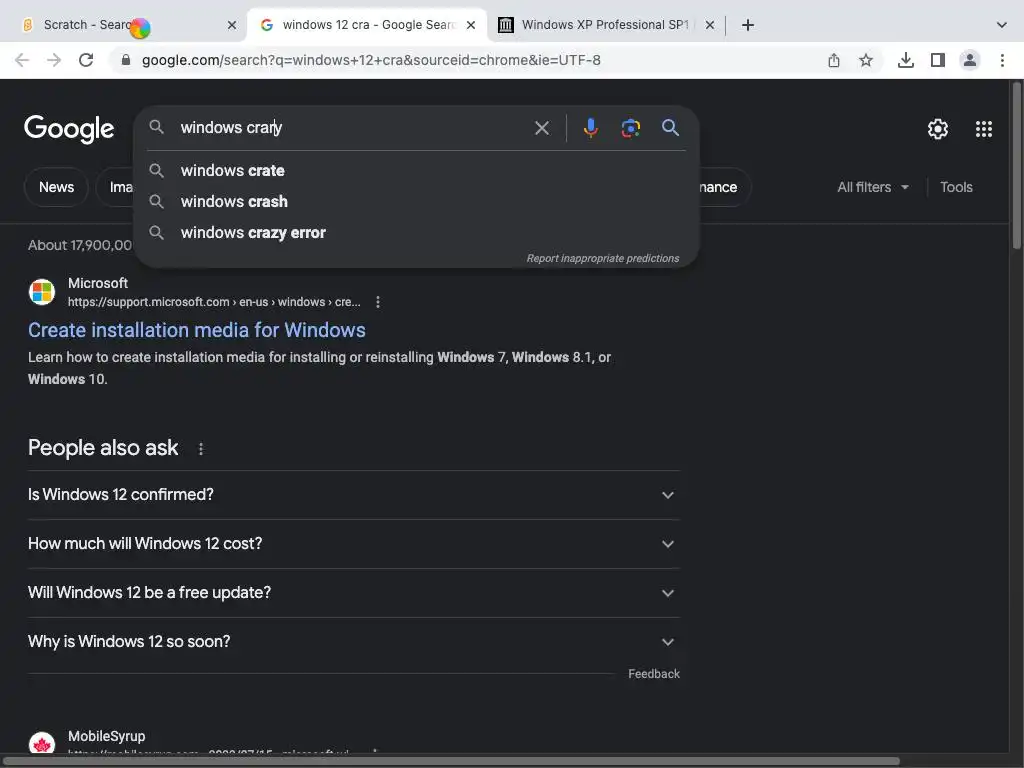Open the All filters dropdown
Screen dimensions: 1024x768
(x=872, y=187)
